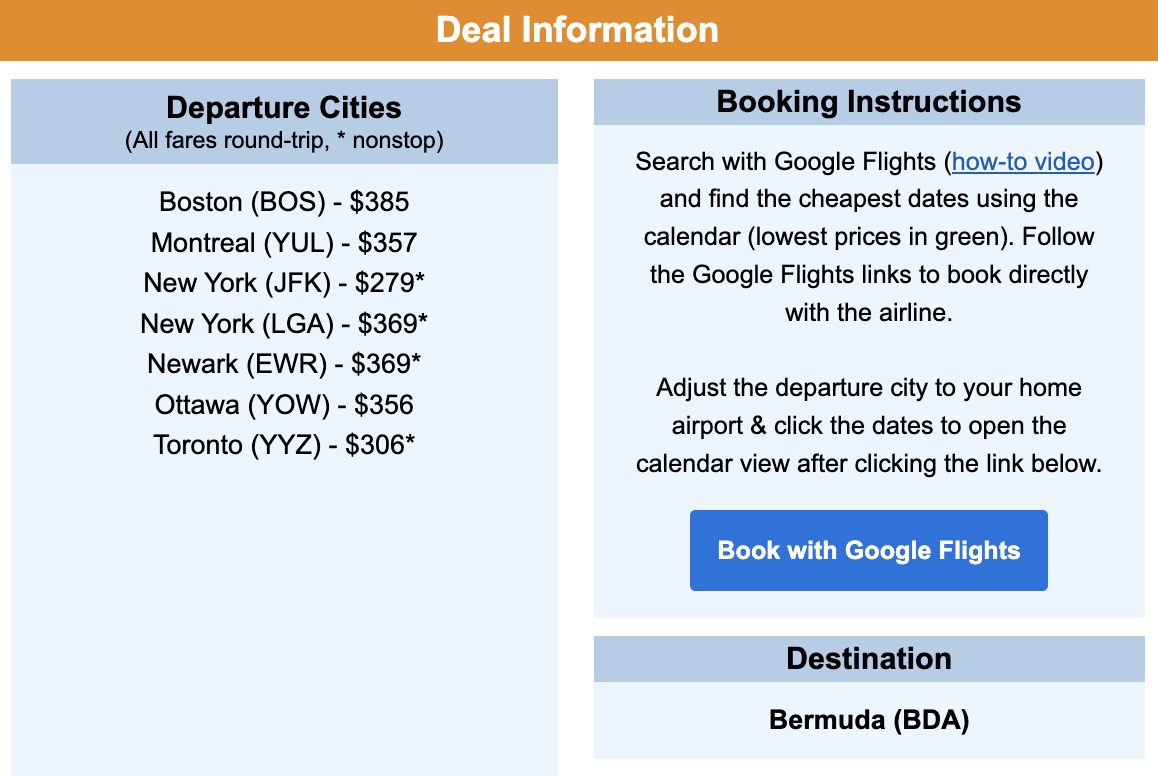The image size is (1158, 776).
Task: Select the Montreal (YUL) $357 fare
Action: click(x=283, y=242)
